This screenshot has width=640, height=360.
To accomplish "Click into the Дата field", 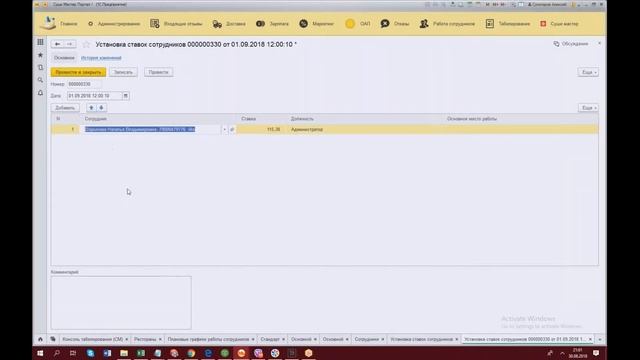I will (x=94, y=96).
